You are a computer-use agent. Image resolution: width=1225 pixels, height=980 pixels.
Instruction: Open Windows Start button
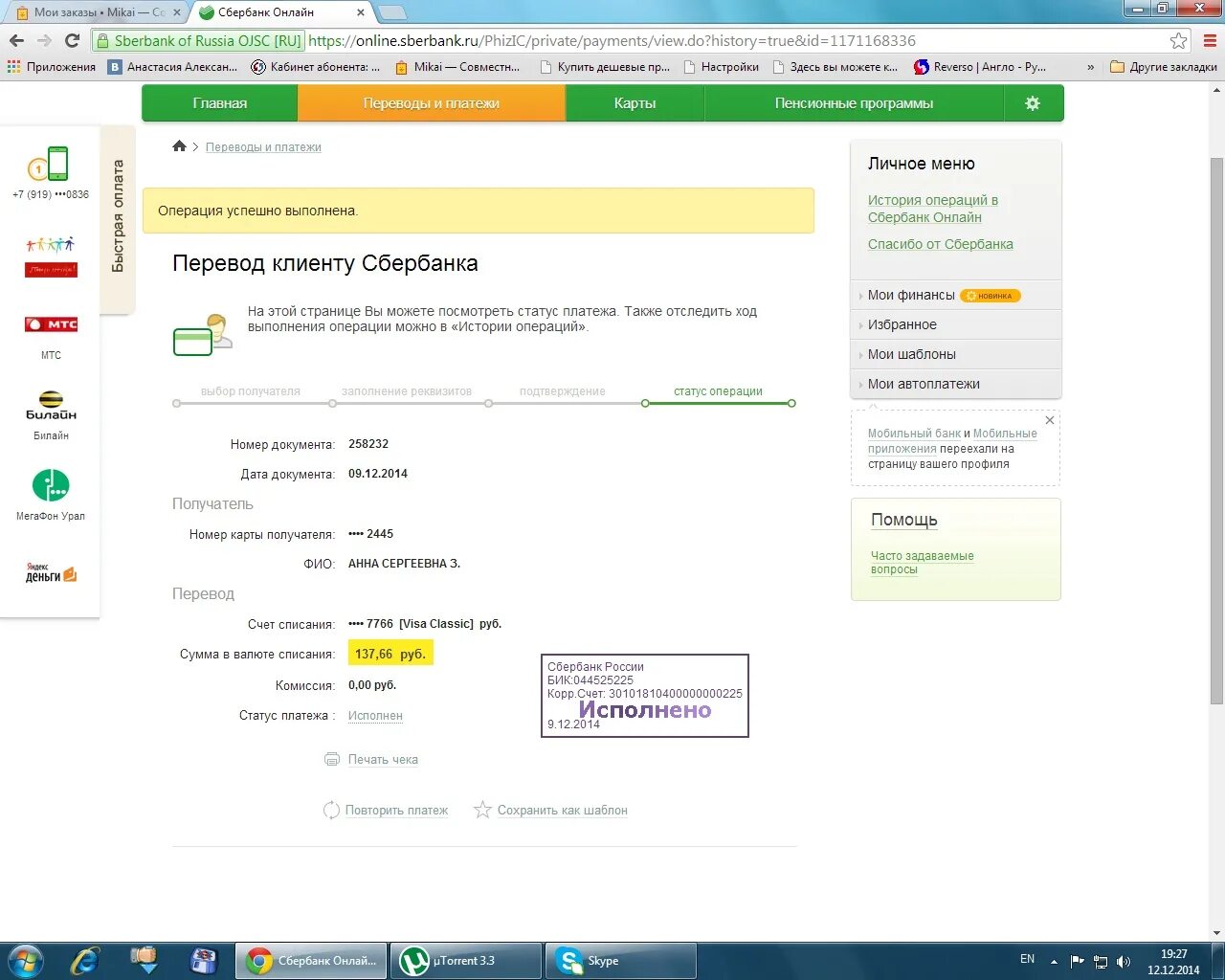point(25,960)
